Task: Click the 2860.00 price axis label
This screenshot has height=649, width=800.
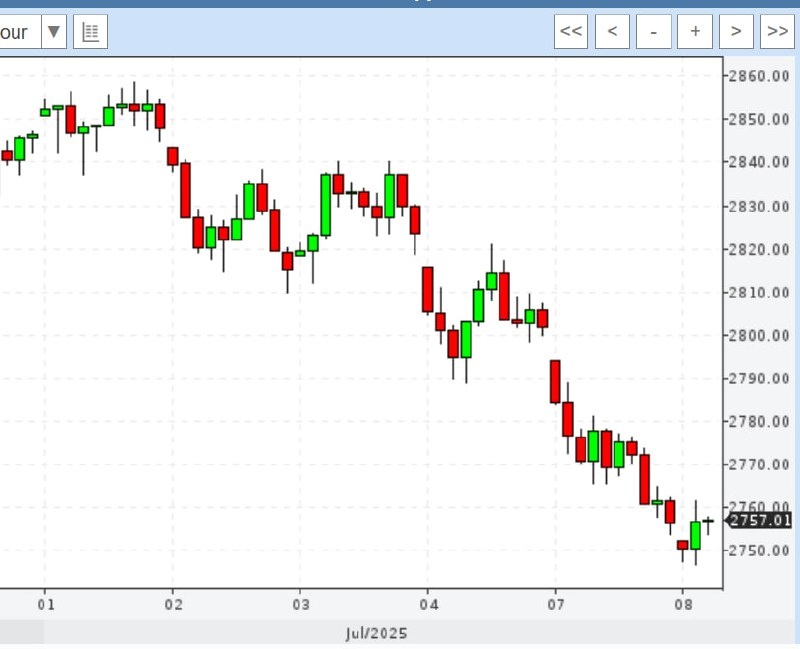Action: coord(759,76)
